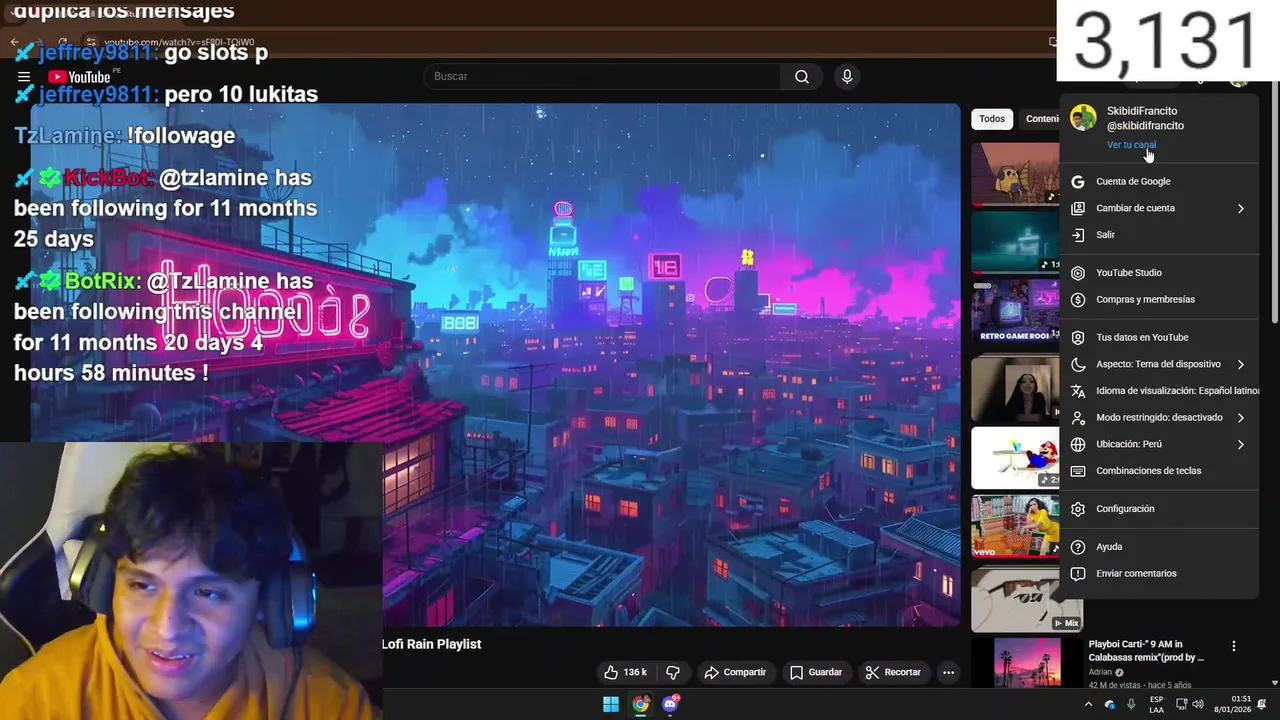Click the translate Idioma icon
Screen dimensions: 1280x720
click(1078, 391)
